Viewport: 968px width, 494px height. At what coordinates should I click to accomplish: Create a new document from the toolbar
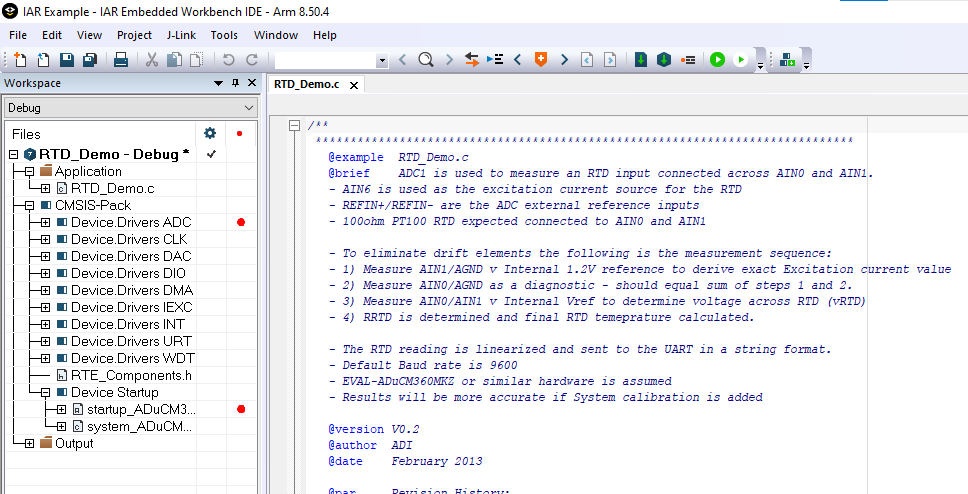pos(20,60)
